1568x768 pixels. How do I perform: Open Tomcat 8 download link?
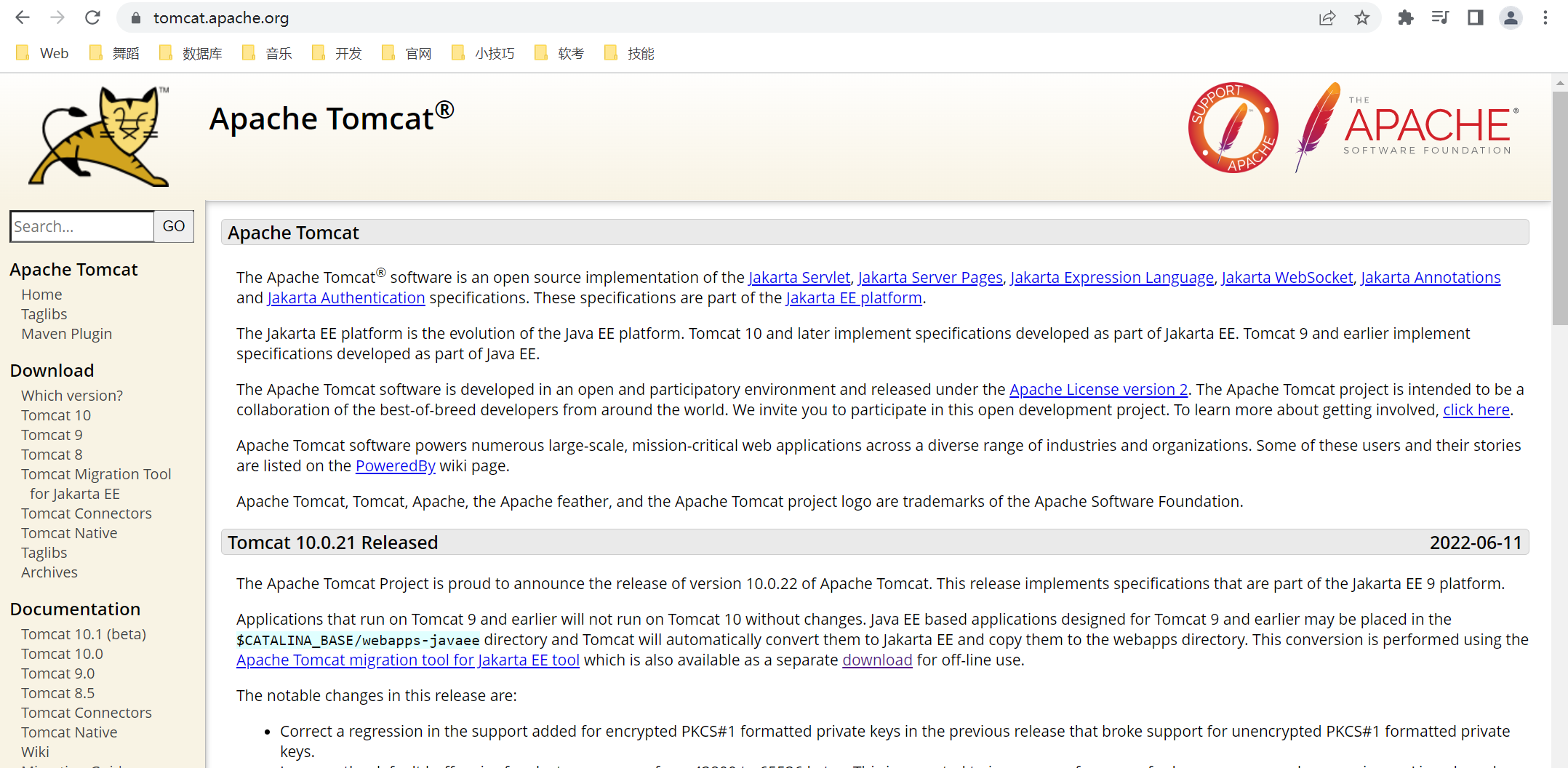[52, 455]
